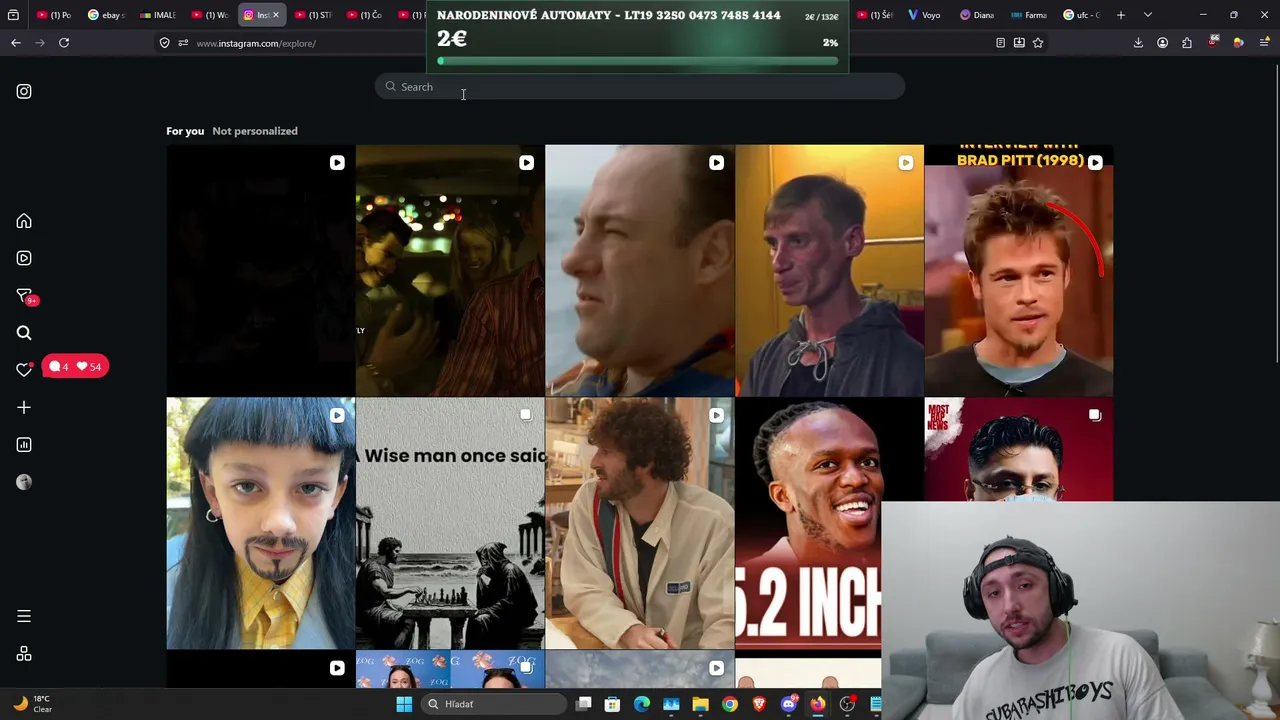Click the green donation goal progress bar
1280x720 pixels.
(x=638, y=61)
